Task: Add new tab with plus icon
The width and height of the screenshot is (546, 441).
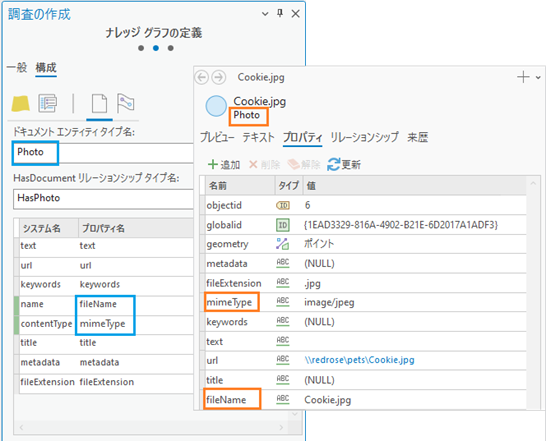Action: pos(523,77)
